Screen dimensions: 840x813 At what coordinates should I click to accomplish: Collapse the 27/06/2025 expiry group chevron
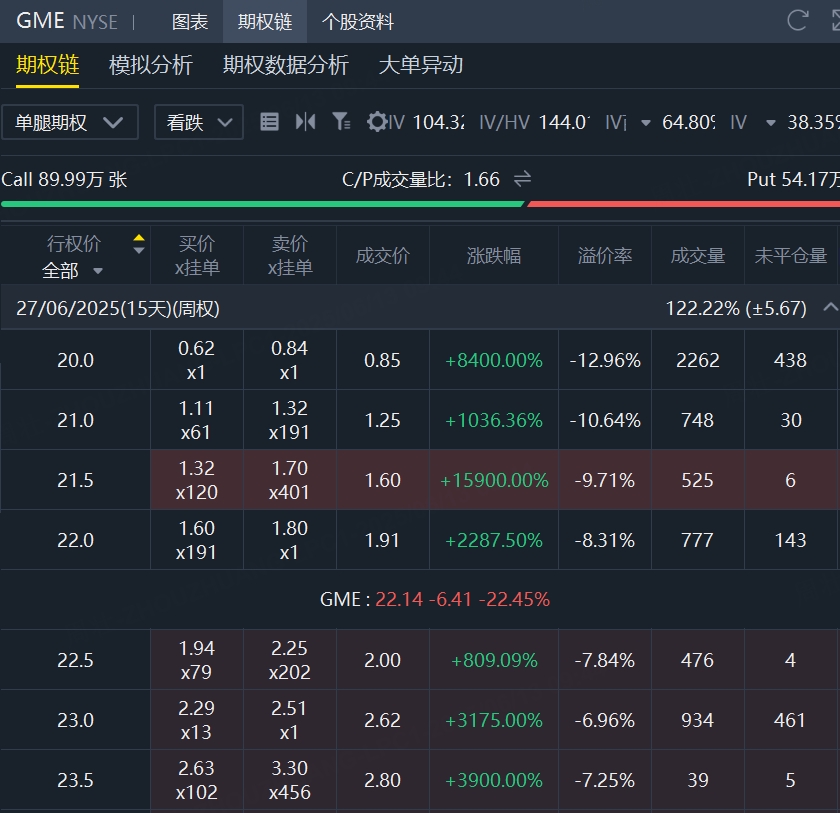tap(830, 307)
